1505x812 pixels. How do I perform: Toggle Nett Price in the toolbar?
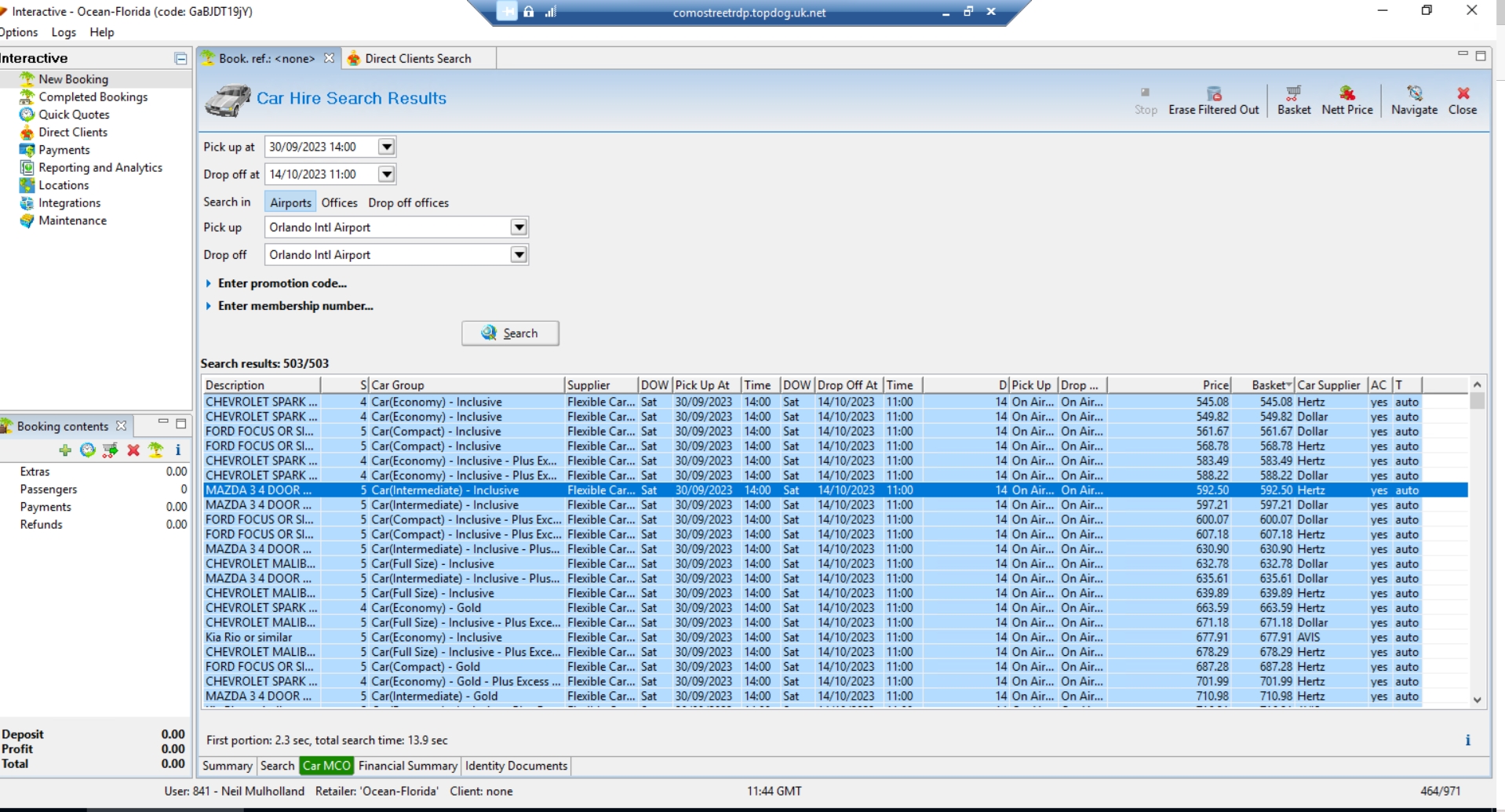pos(1347,101)
